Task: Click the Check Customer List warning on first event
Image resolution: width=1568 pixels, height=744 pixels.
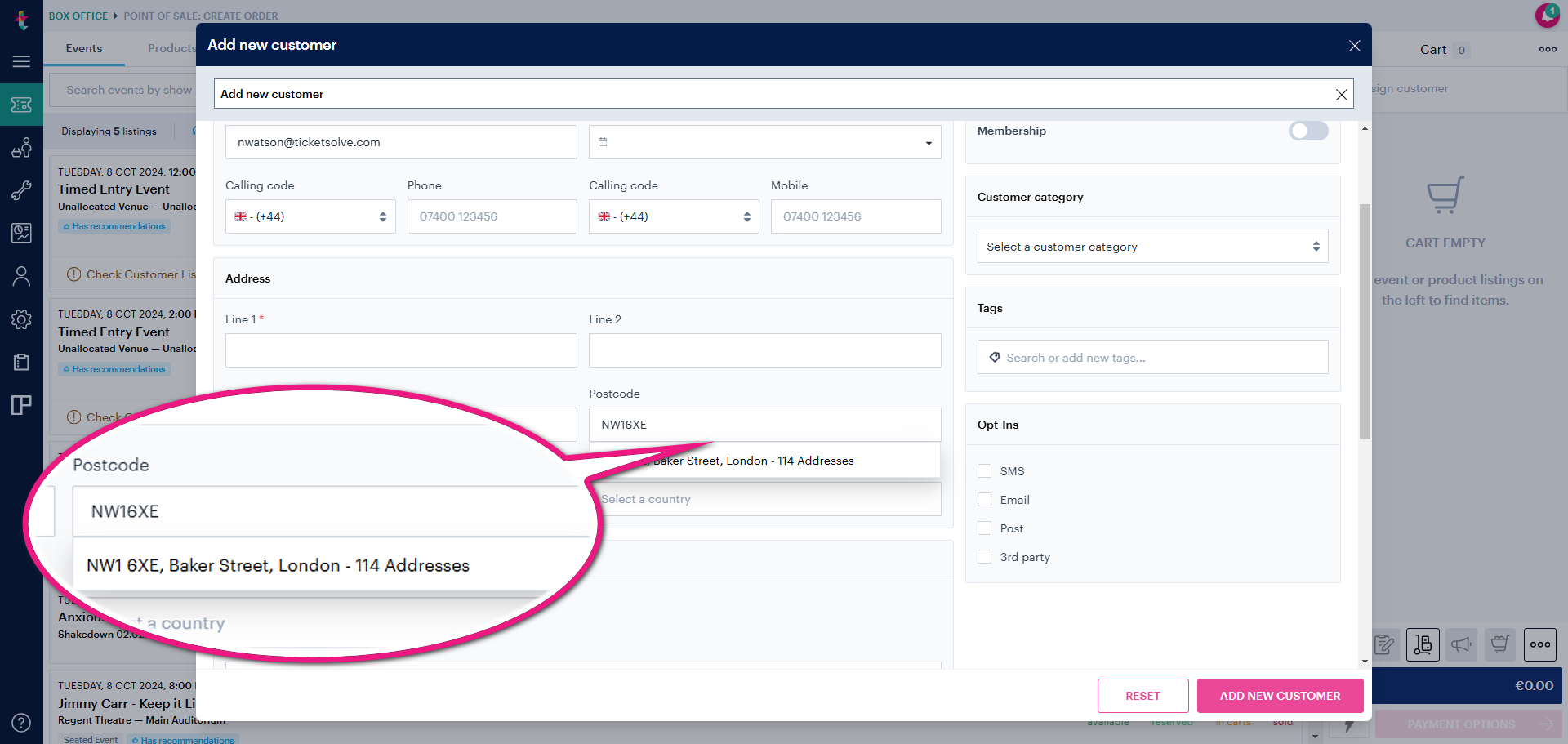Action: pos(131,274)
